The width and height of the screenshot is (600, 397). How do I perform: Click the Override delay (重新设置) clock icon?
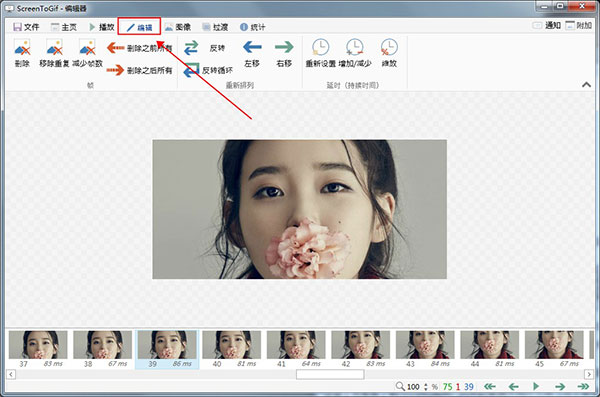coord(321,47)
